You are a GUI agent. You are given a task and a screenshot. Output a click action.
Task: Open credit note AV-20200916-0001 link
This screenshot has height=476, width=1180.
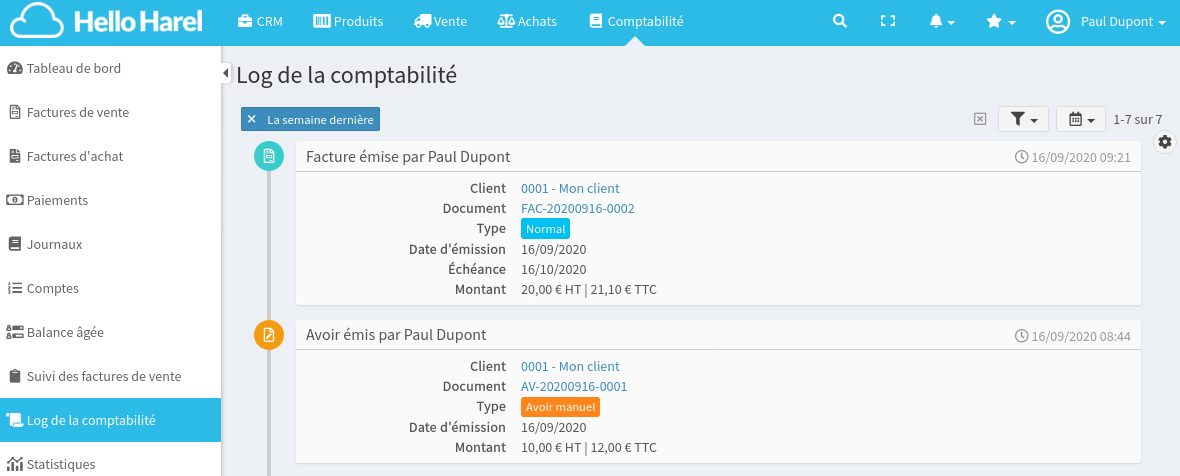(x=573, y=386)
